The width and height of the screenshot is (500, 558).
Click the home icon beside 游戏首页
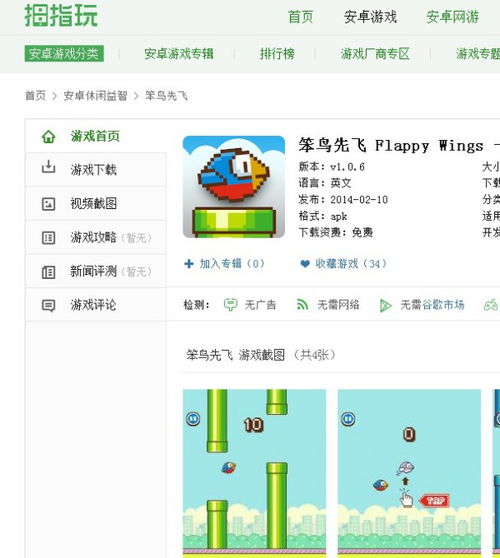coord(48,137)
